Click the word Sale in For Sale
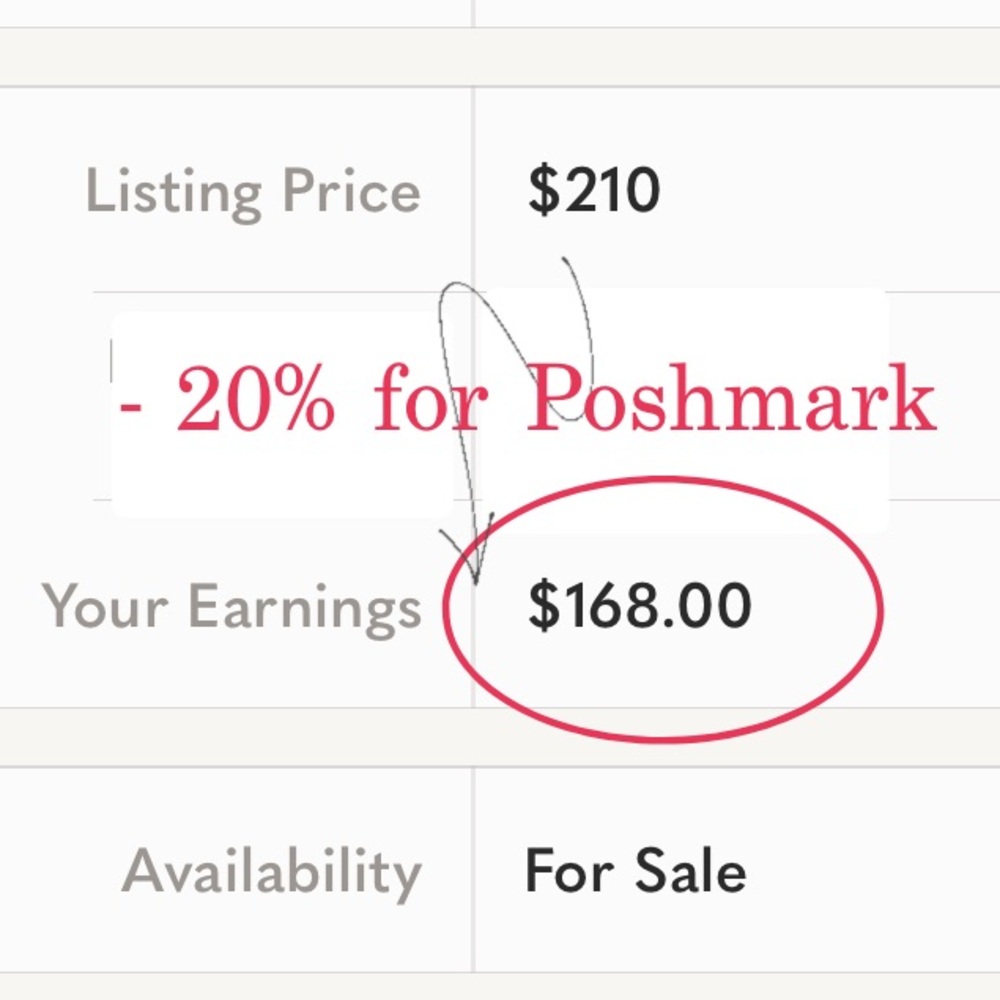The height and width of the screenshot is (1000, 1000). click(x=691, y=871)
